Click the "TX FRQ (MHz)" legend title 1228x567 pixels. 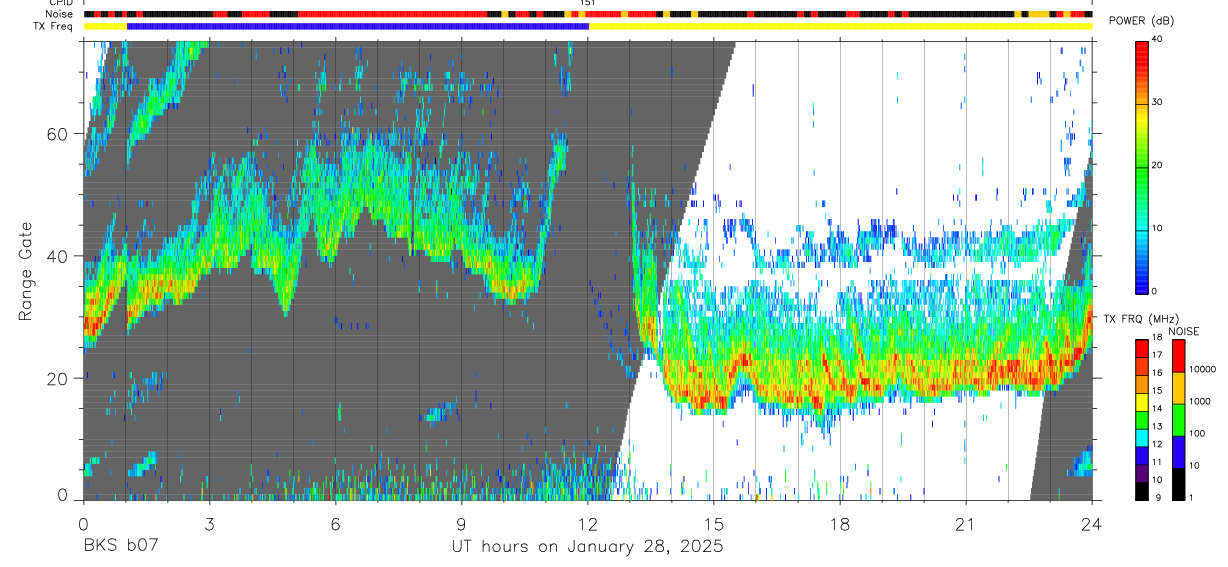point(1141,319)
